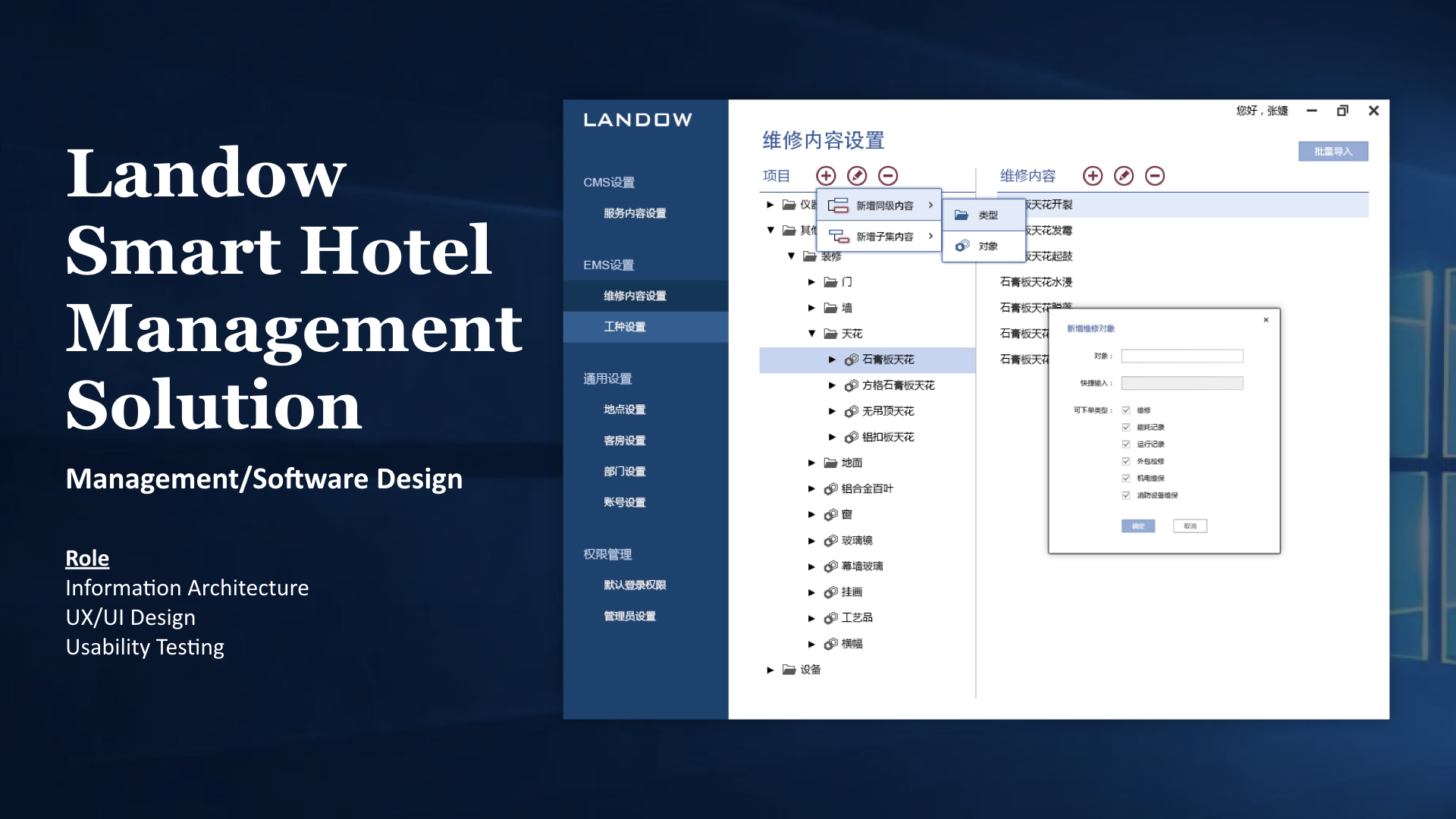Screen dimensions: 1456x819
Task: Uncheck the 机电维保 checkbox
Action: pyautogui.click(x=1126, y=479)
